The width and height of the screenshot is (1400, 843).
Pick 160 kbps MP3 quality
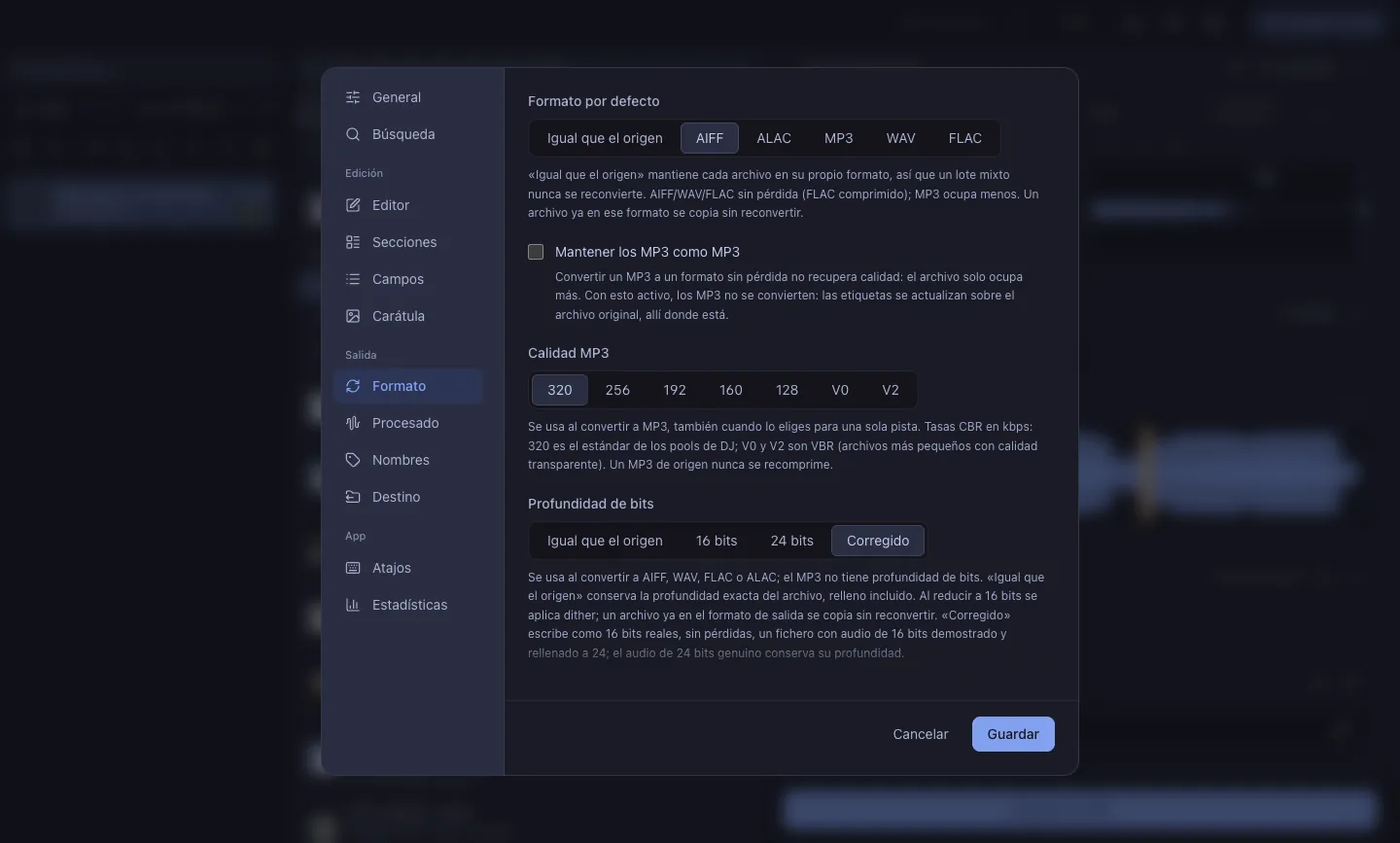731,390
